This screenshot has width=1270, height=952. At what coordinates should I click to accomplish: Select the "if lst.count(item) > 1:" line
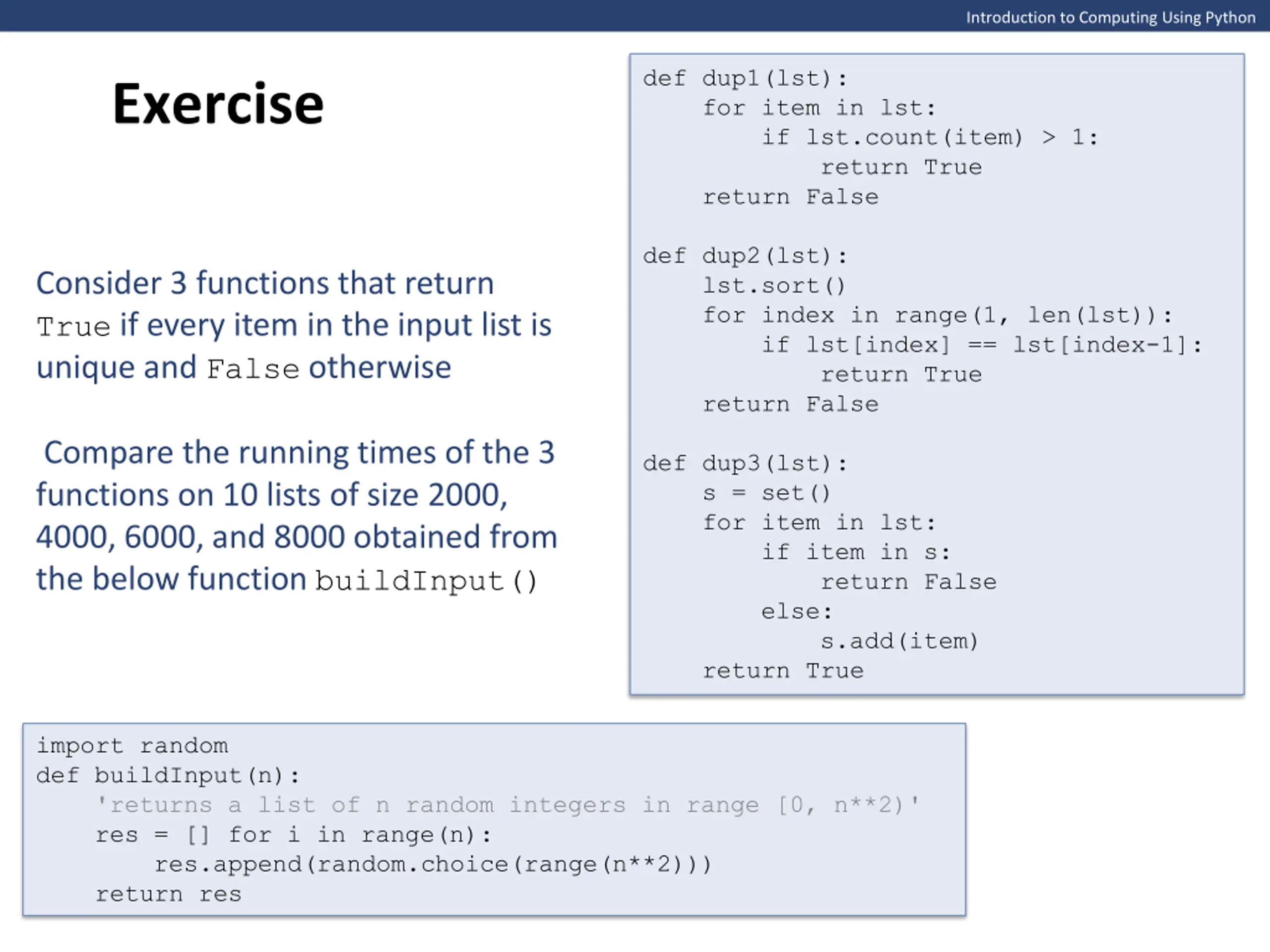(929, 138)
